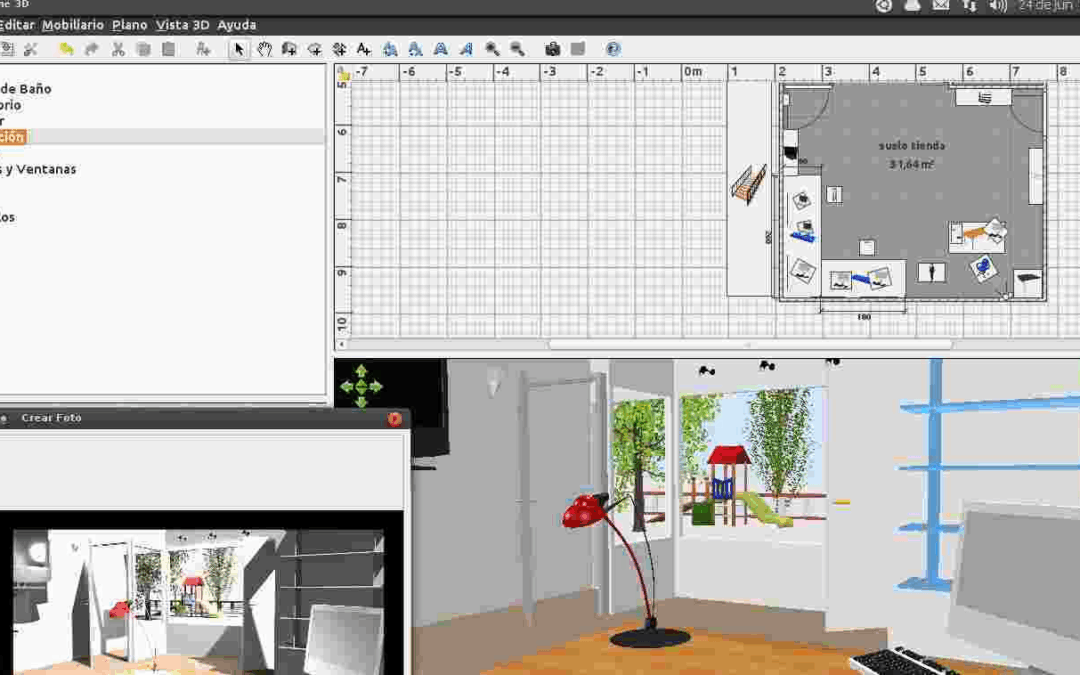
Task: Copy the selected items via the toolbar
Action: (x=143, y=49)
